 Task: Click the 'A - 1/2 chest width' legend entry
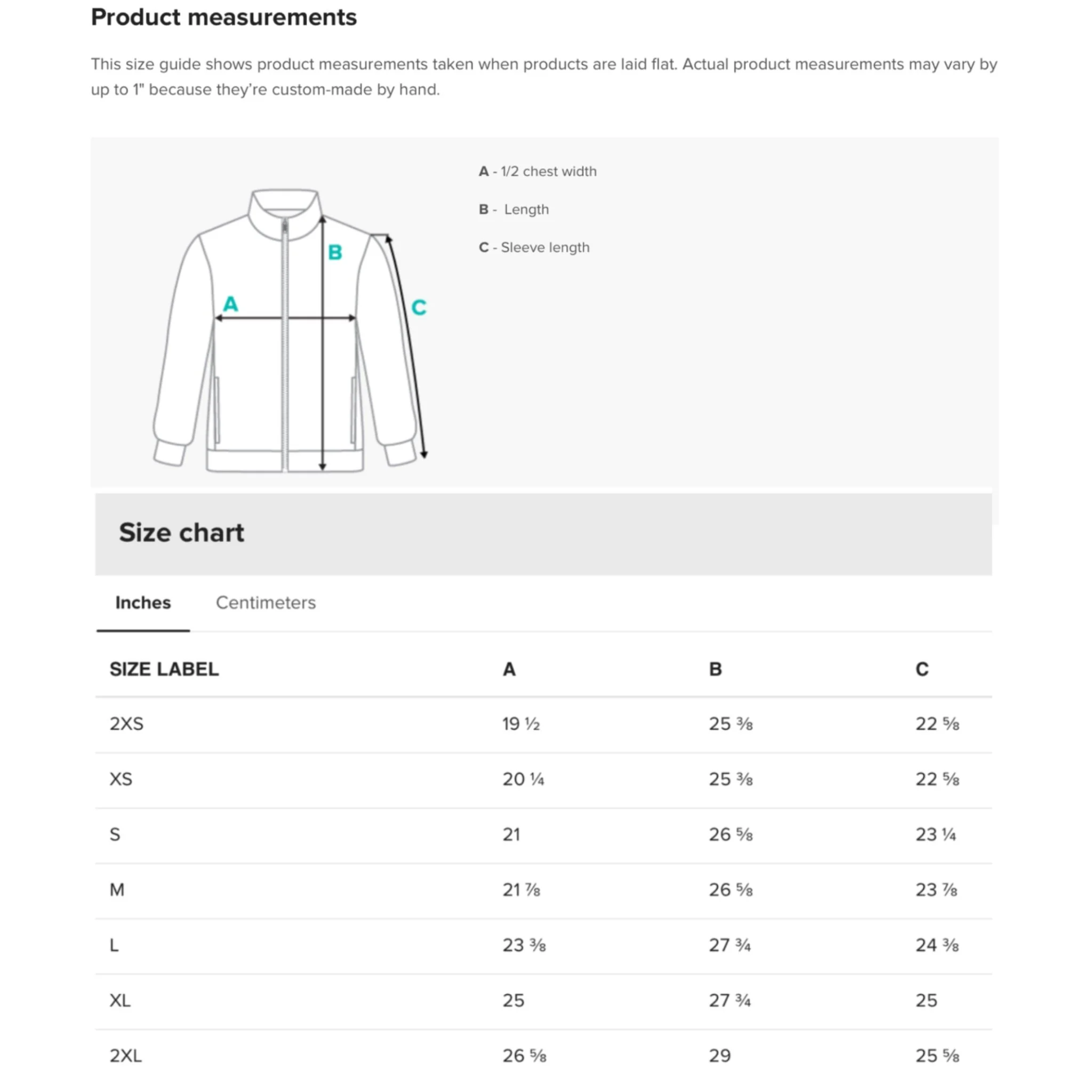537,171
